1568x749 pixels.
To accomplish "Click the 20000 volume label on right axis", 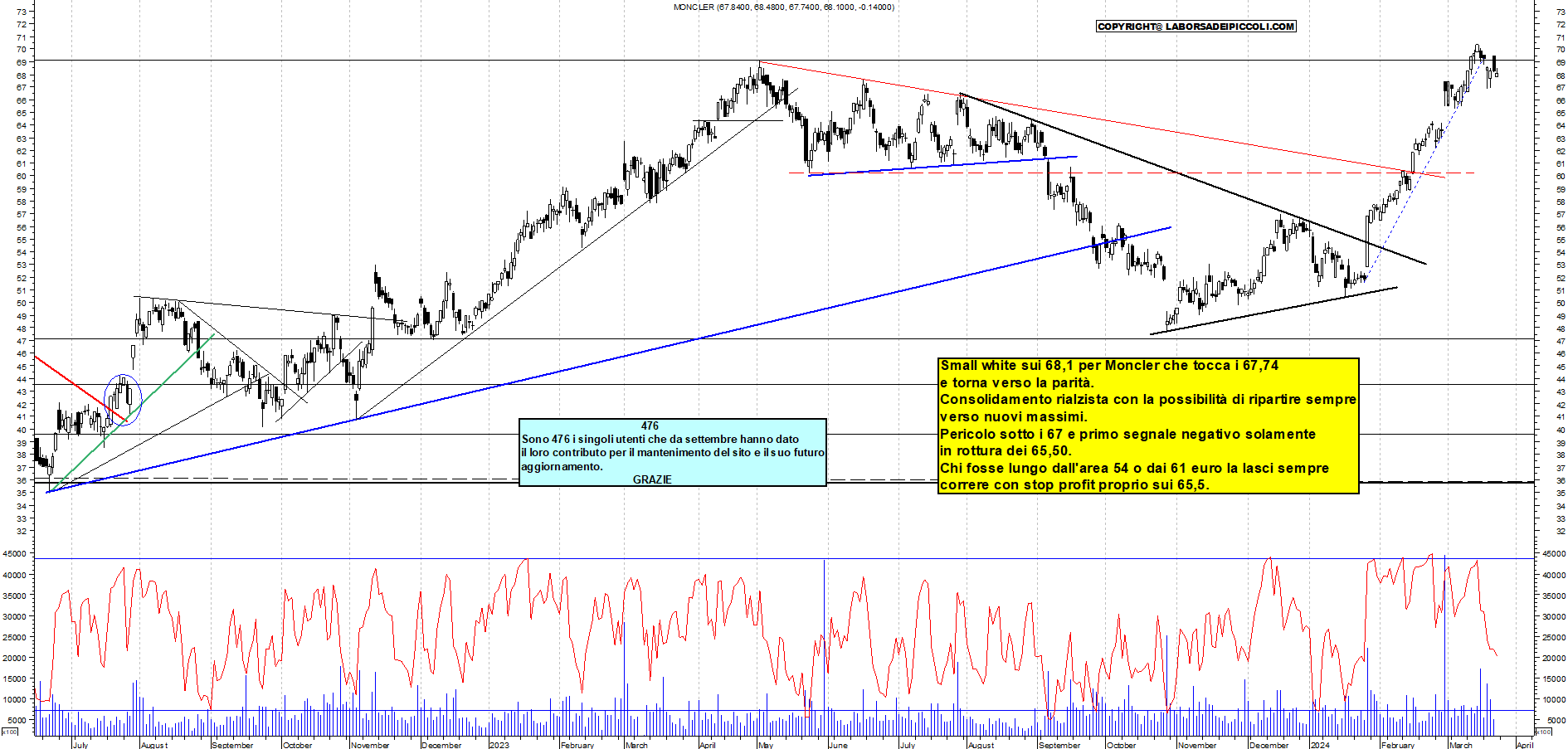I will pos(1554,658).
